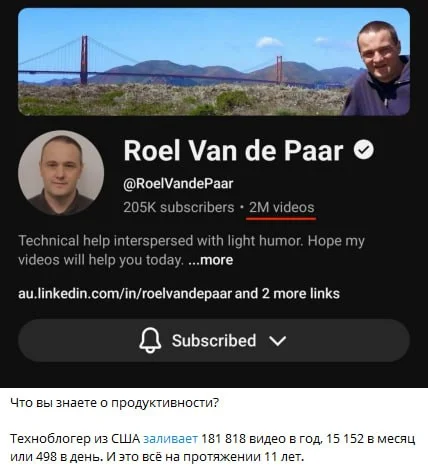Click the man's photo in the banner
This screenshot has width=428, height=472.
coord(380,68)
